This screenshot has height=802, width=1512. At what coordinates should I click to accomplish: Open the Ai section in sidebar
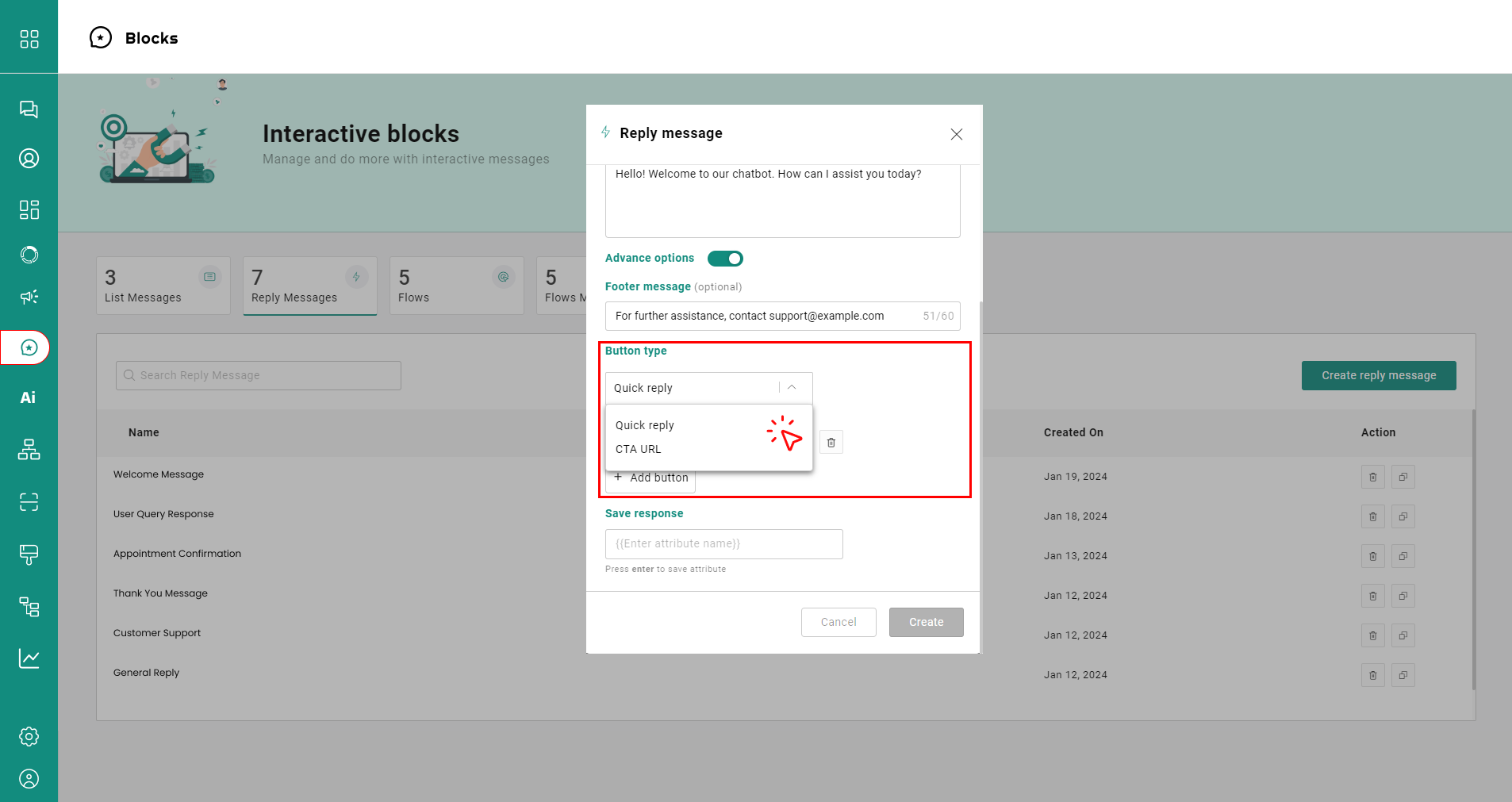29,397
